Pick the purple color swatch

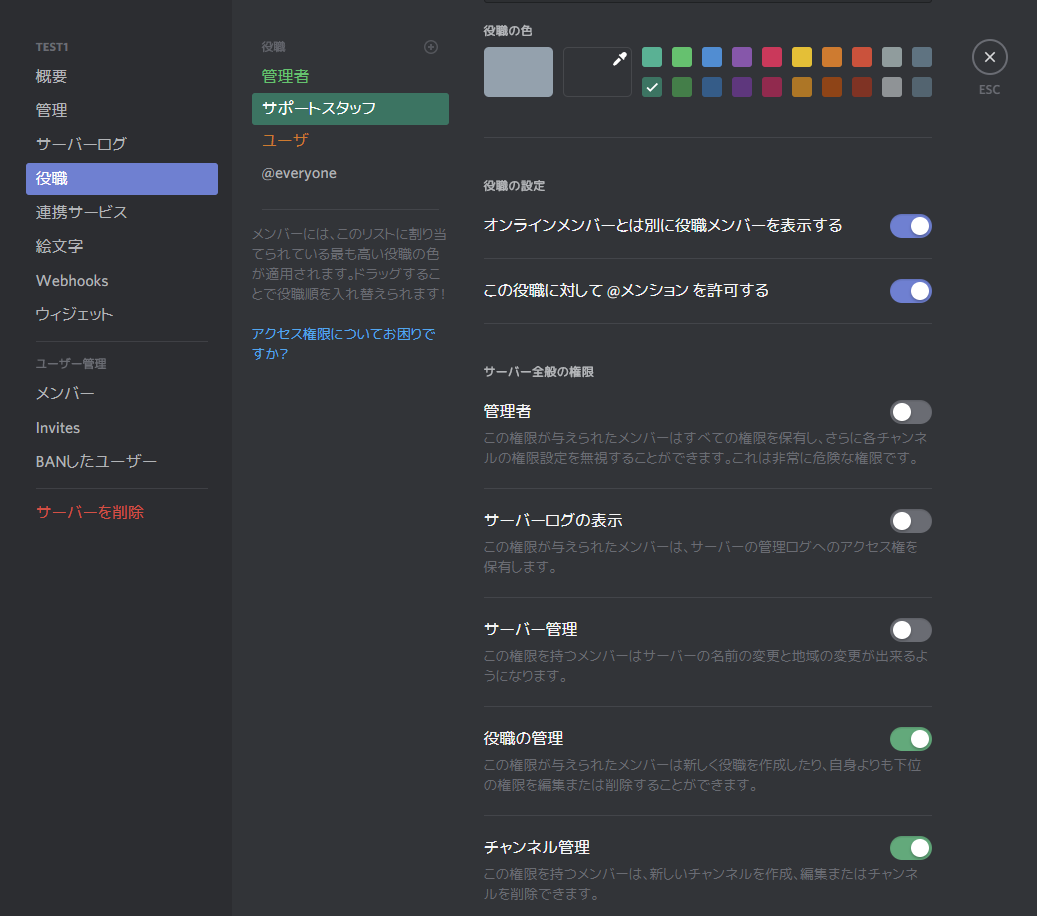[742, 57]
